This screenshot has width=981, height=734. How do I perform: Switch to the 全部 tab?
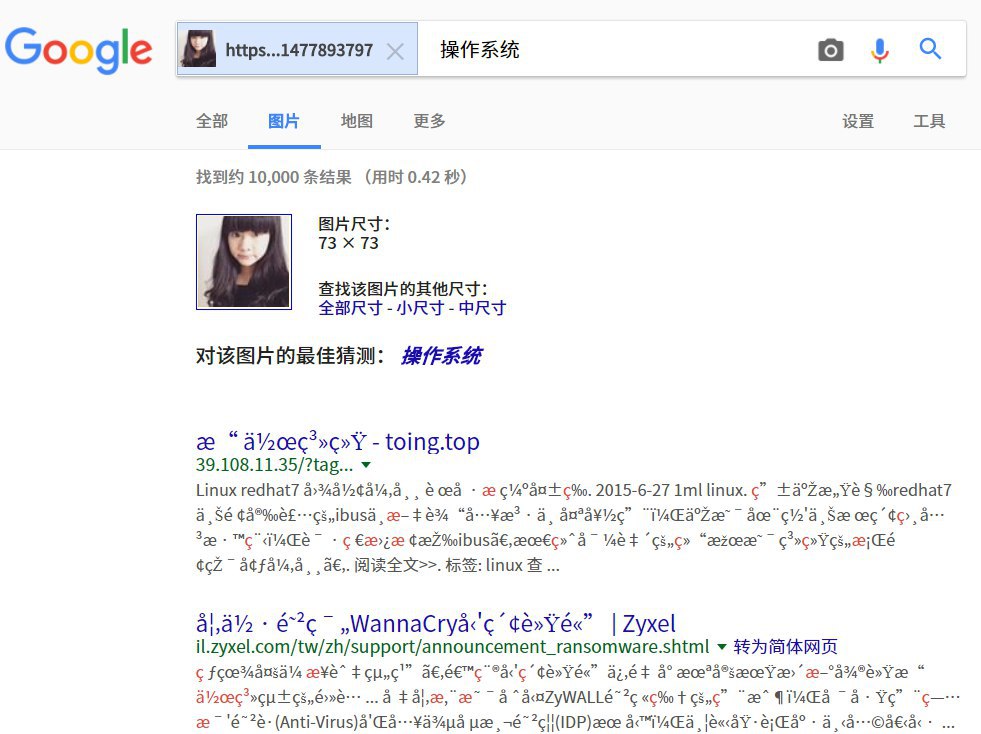(211, 121)
